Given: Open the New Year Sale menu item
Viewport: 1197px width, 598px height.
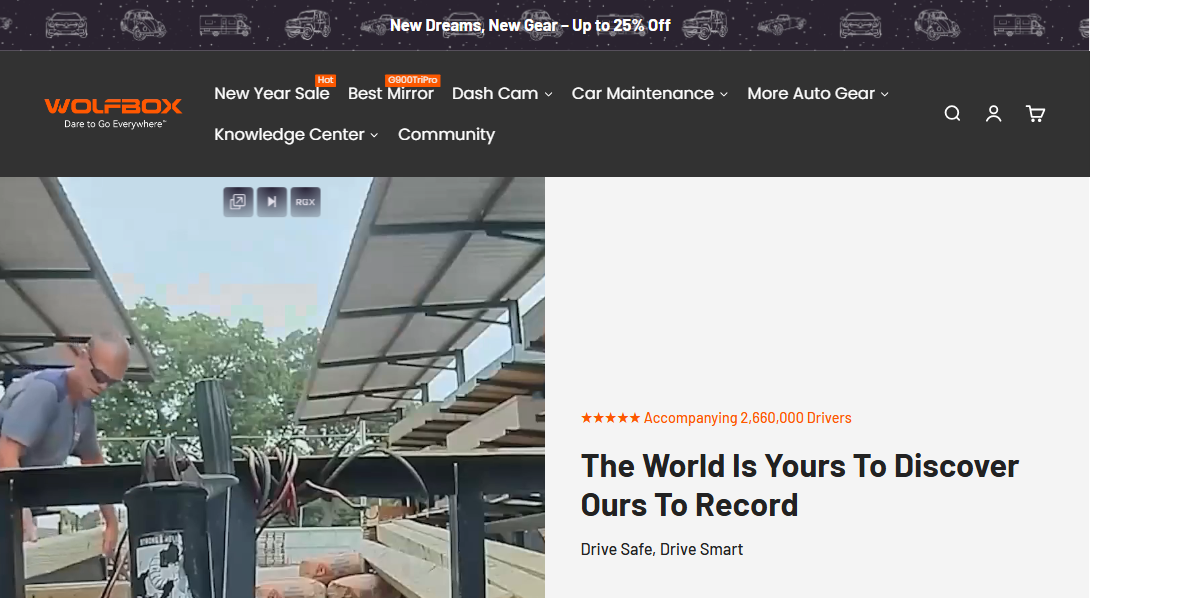Looking at the screenshot, I should click(x=271, y=94).
